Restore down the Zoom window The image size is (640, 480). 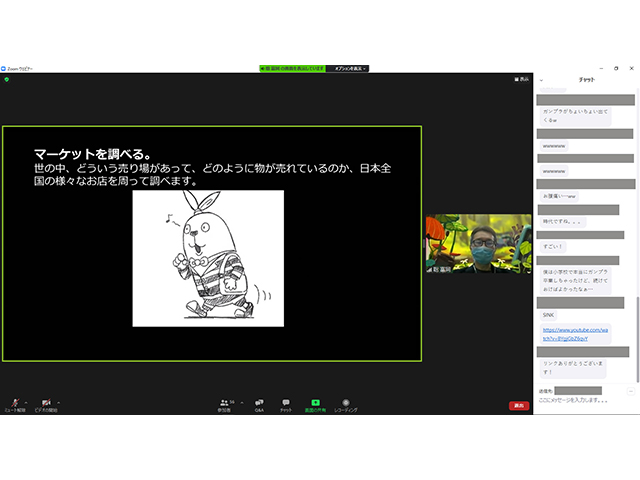616,68
